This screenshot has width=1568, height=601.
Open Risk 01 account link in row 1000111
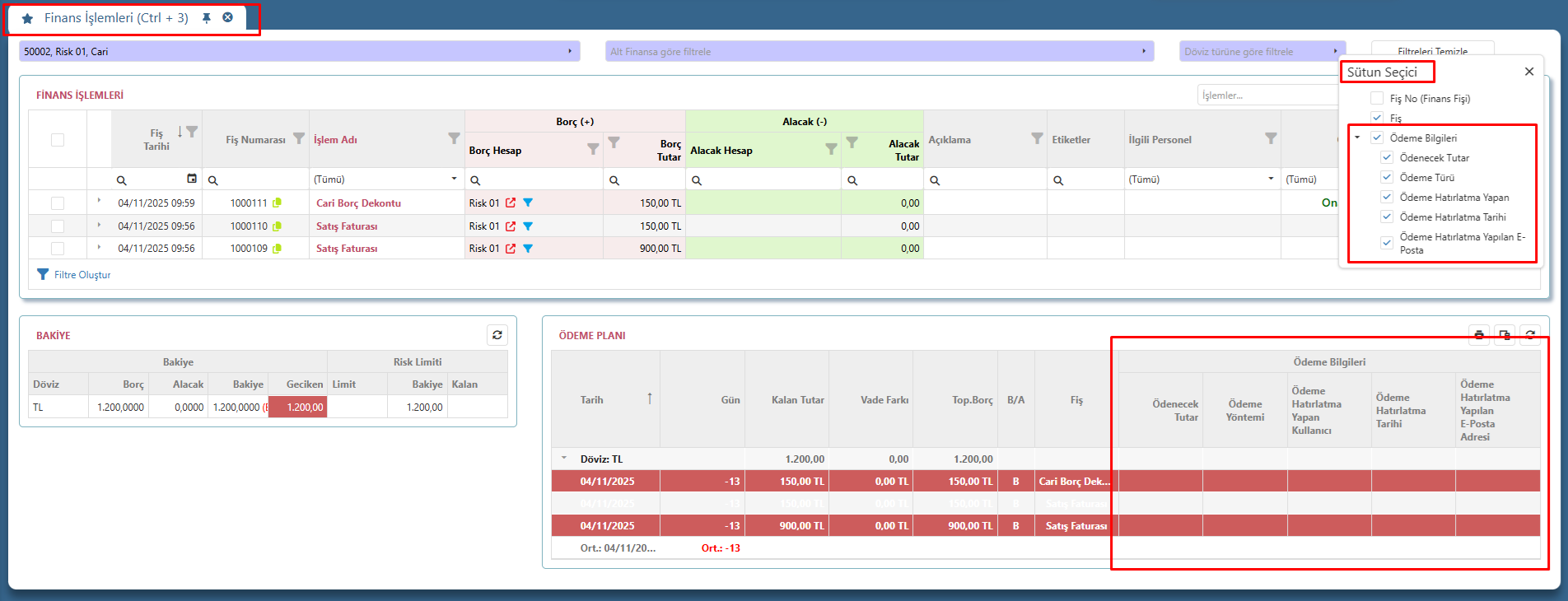[511, 203]
